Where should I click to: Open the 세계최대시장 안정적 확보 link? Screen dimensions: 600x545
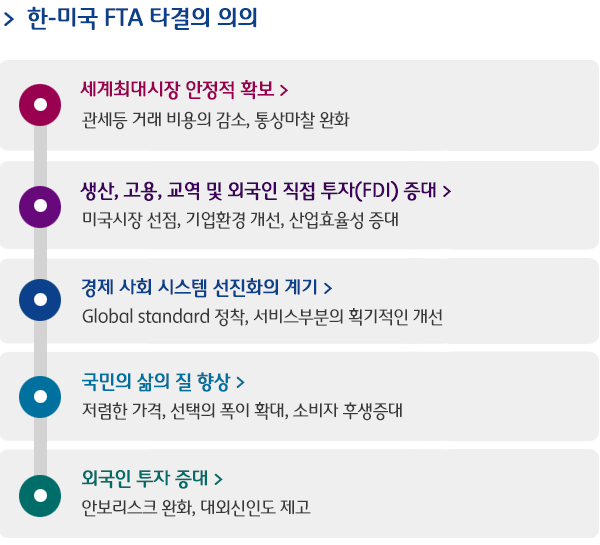tap(177, 90)
